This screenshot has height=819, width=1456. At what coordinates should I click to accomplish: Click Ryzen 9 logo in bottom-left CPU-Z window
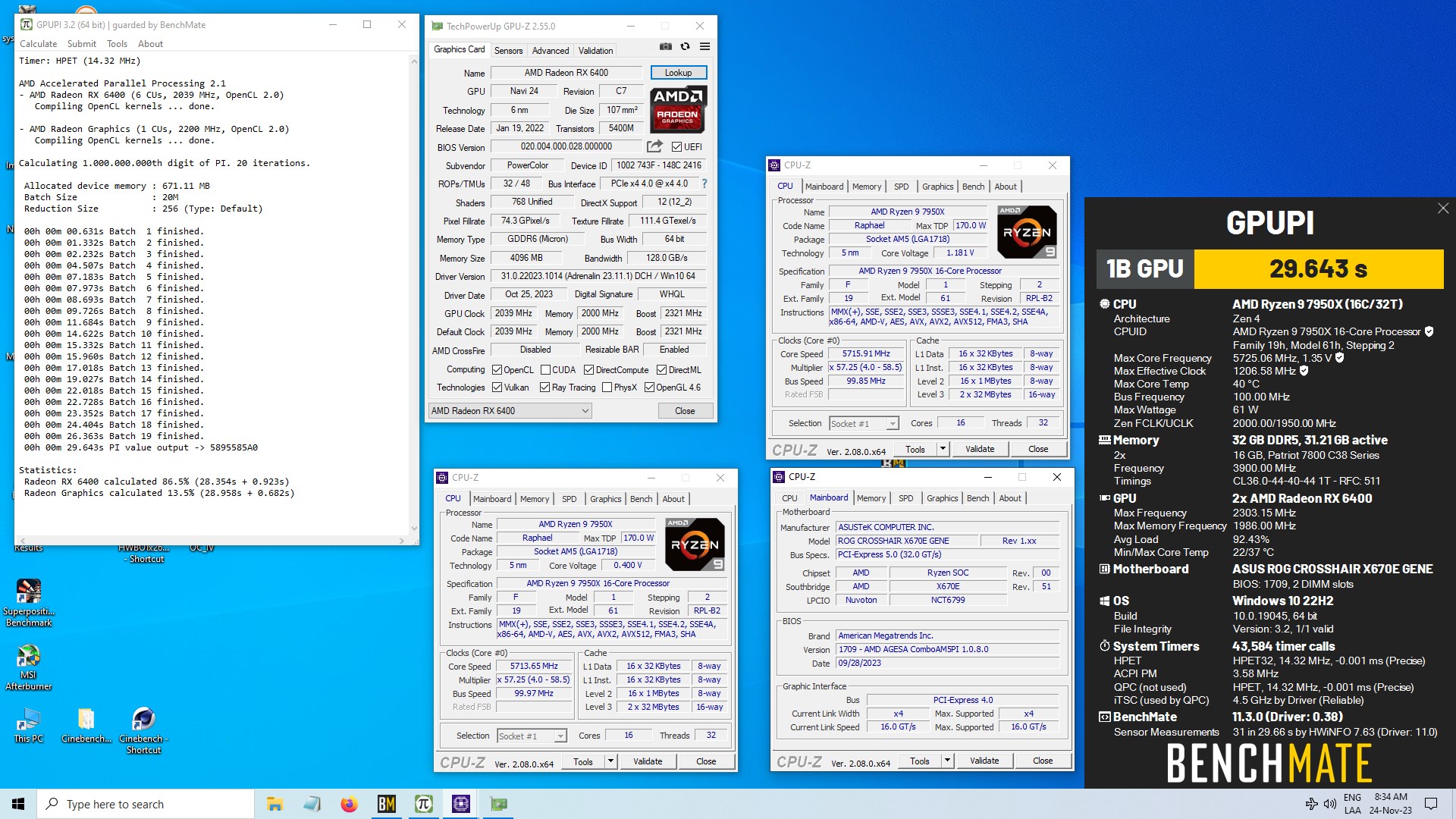pyautogui.click(x=695, y=544)
